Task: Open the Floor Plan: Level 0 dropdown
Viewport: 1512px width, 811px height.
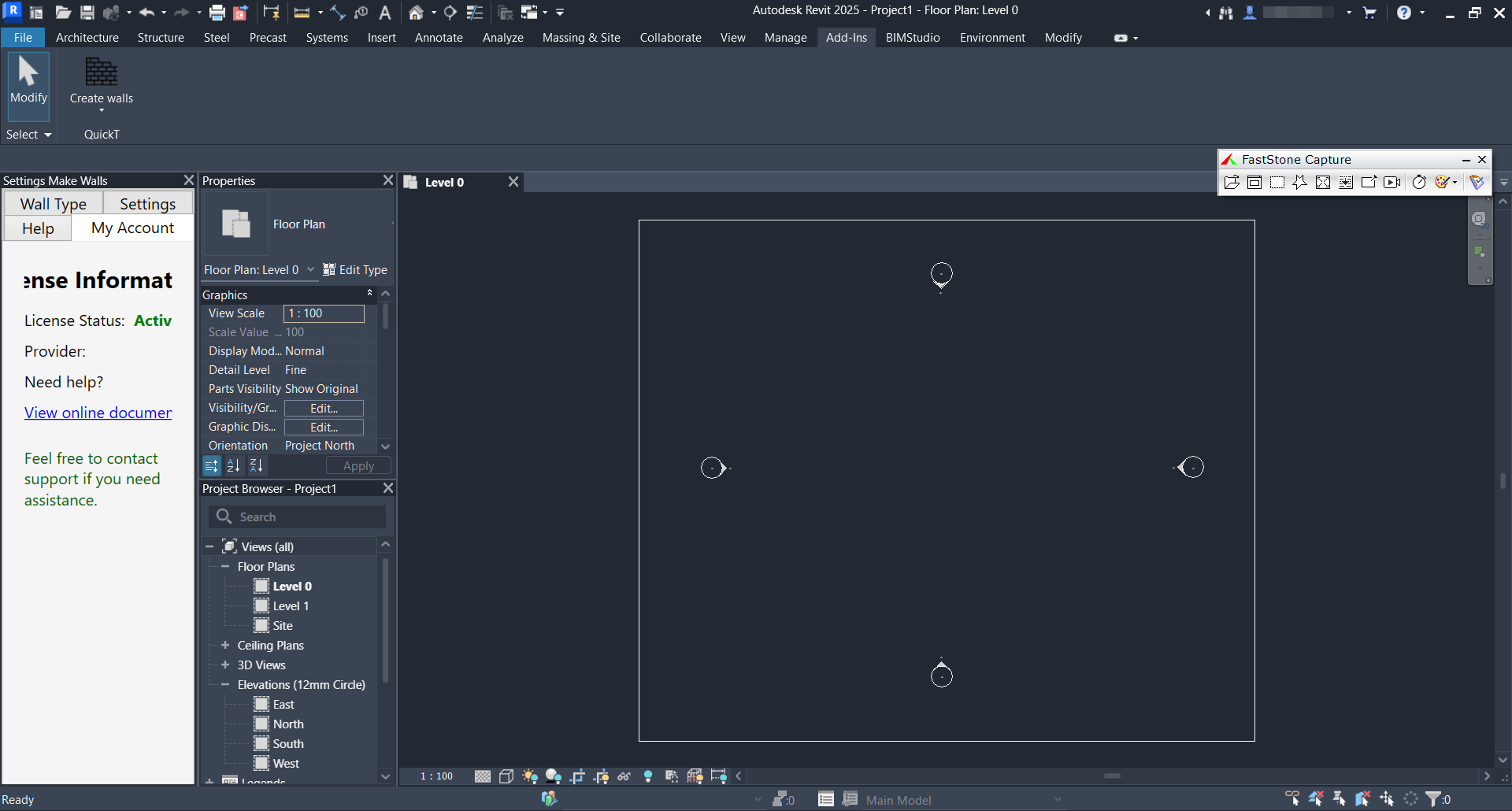Action: coord(259,269)
